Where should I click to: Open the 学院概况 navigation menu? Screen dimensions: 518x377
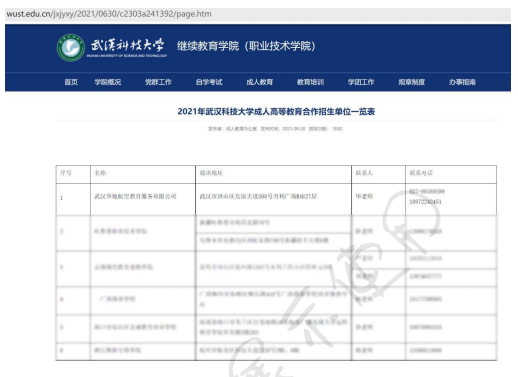[x=108, y=82]
